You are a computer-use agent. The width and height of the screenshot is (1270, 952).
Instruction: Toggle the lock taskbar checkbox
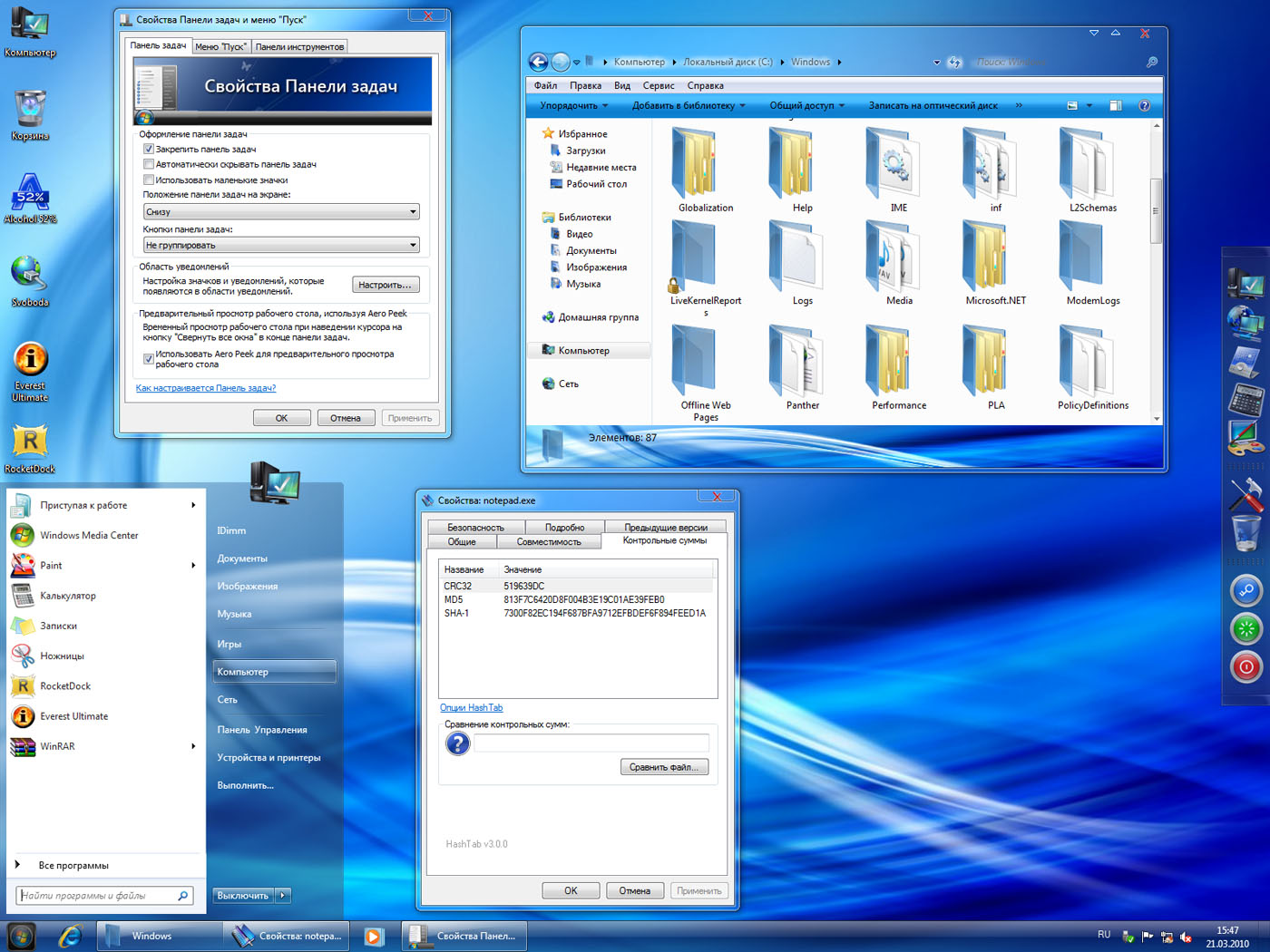[x=149, y=149]
